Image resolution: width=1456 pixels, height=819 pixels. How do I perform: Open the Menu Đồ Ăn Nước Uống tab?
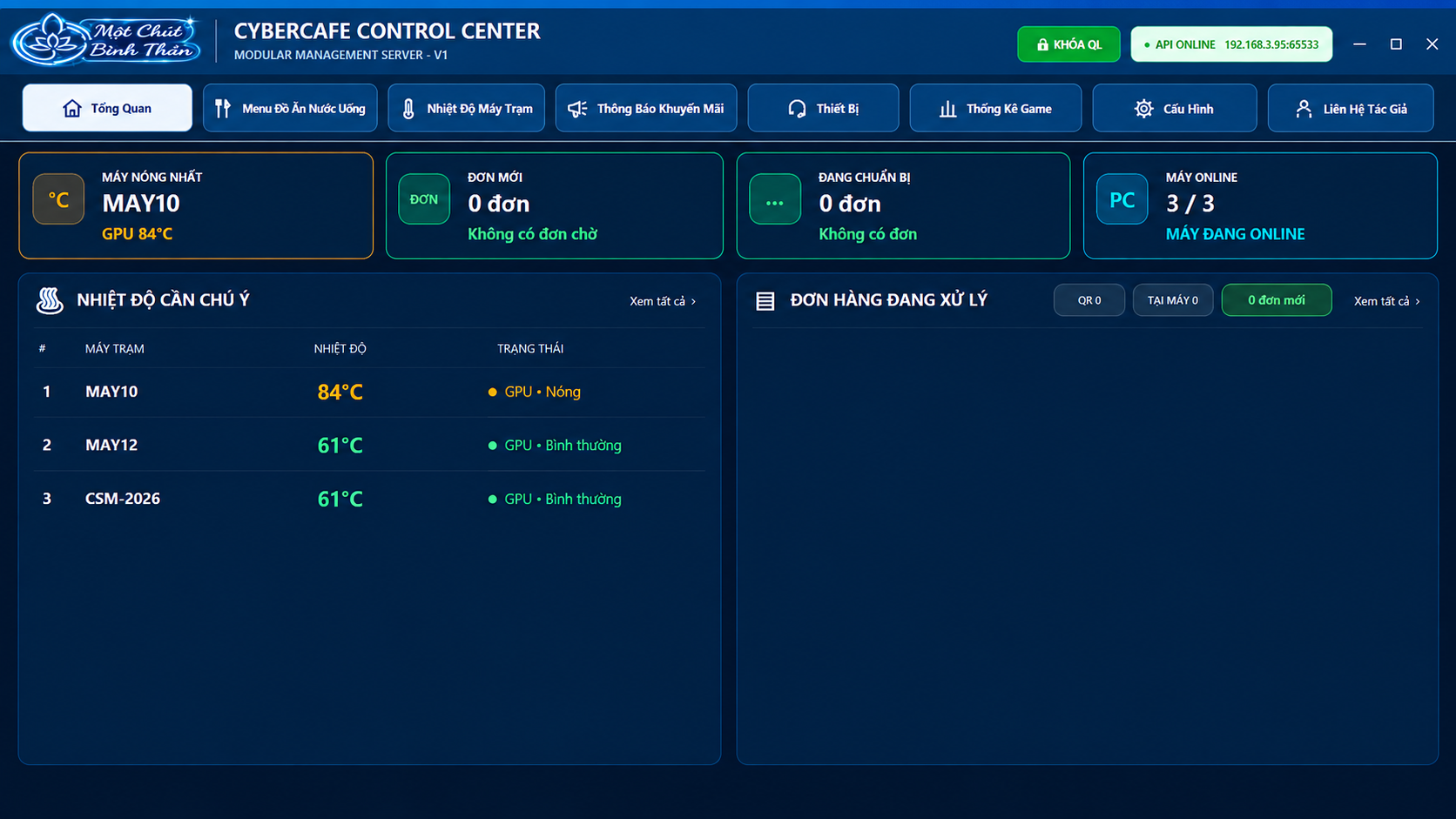[x=290, y=108]
